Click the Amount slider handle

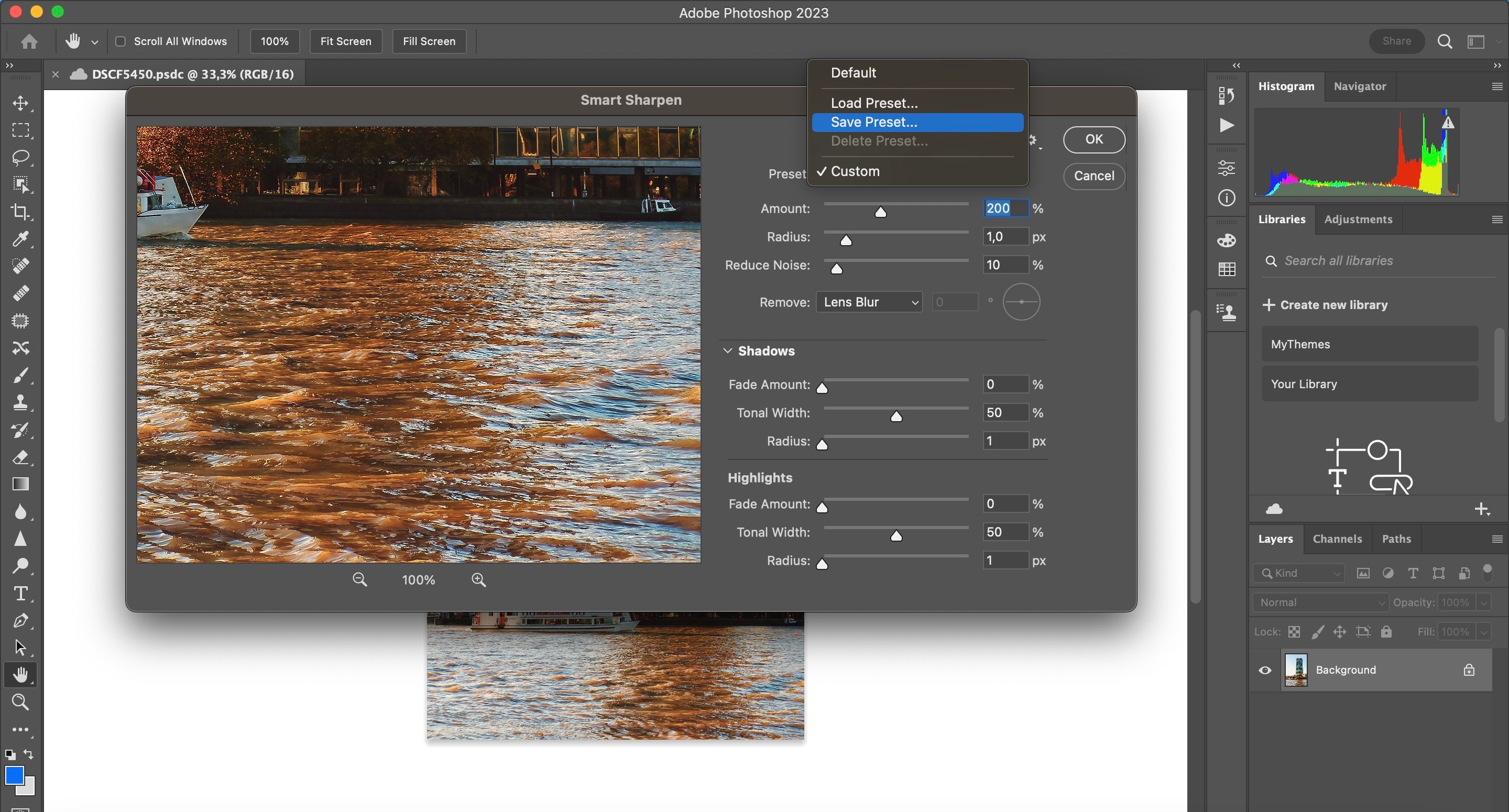click(x=880, y=213)
